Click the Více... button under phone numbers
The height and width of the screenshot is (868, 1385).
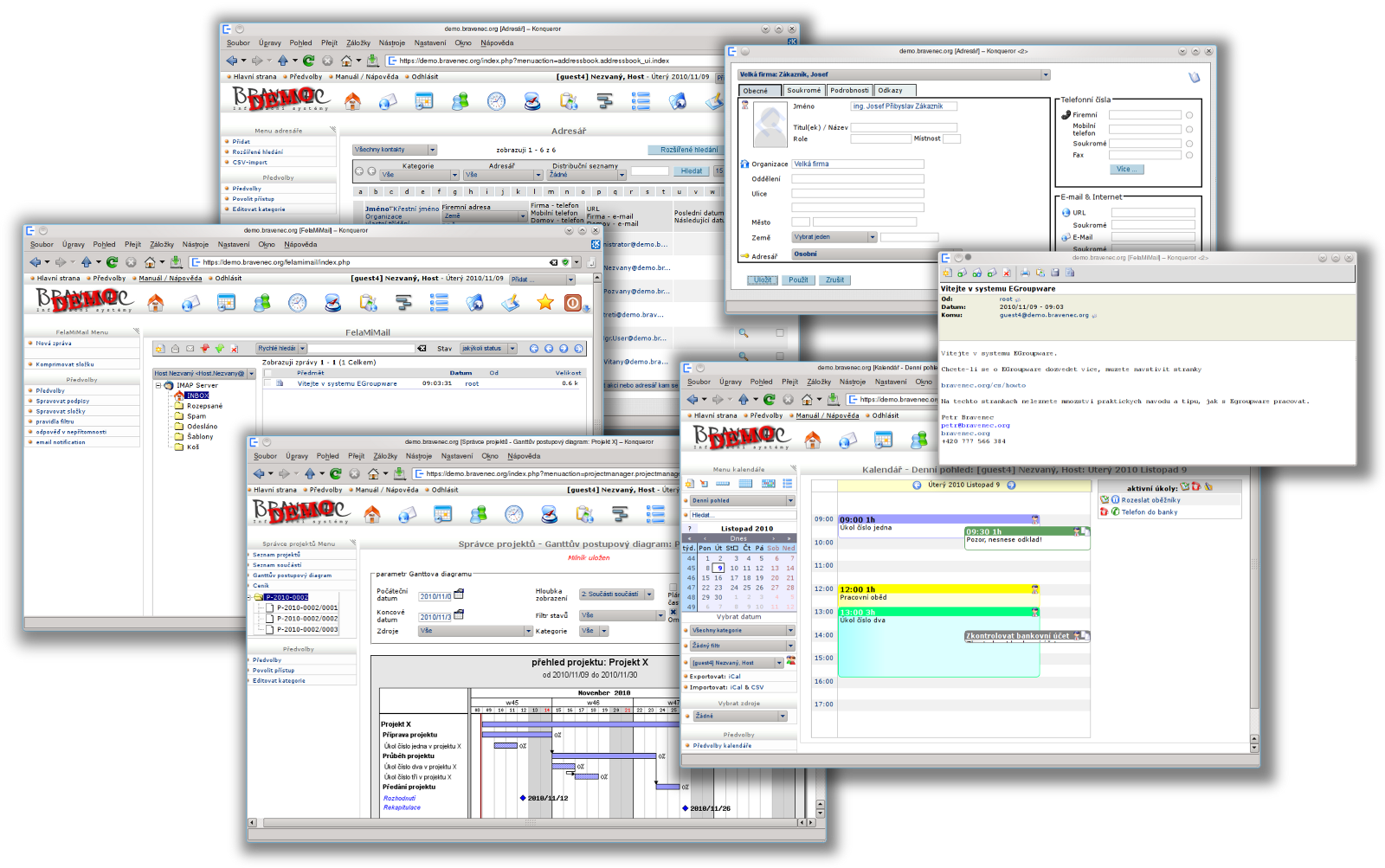(x=1126, y=170)
